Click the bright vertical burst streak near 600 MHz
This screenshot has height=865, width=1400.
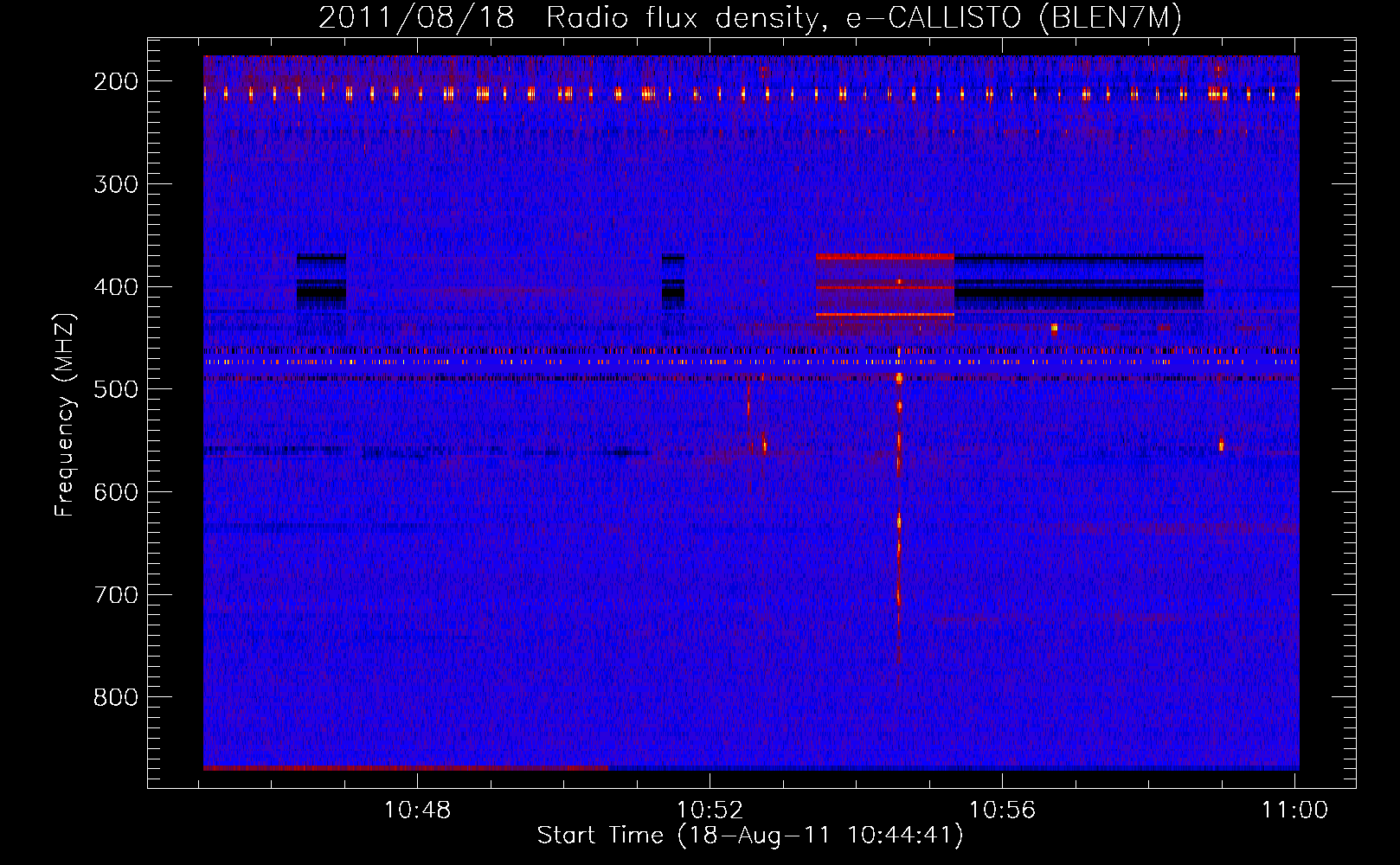(899, 521)
